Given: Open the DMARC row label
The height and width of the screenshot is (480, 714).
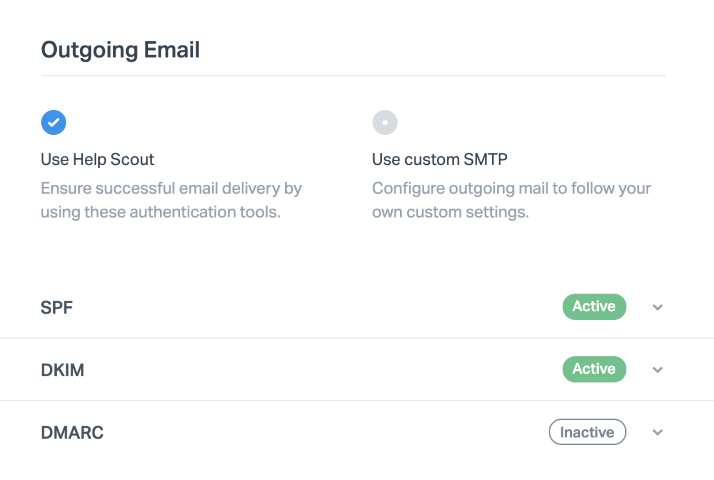Looking at the screenshot, I should (x=72, y=433).
